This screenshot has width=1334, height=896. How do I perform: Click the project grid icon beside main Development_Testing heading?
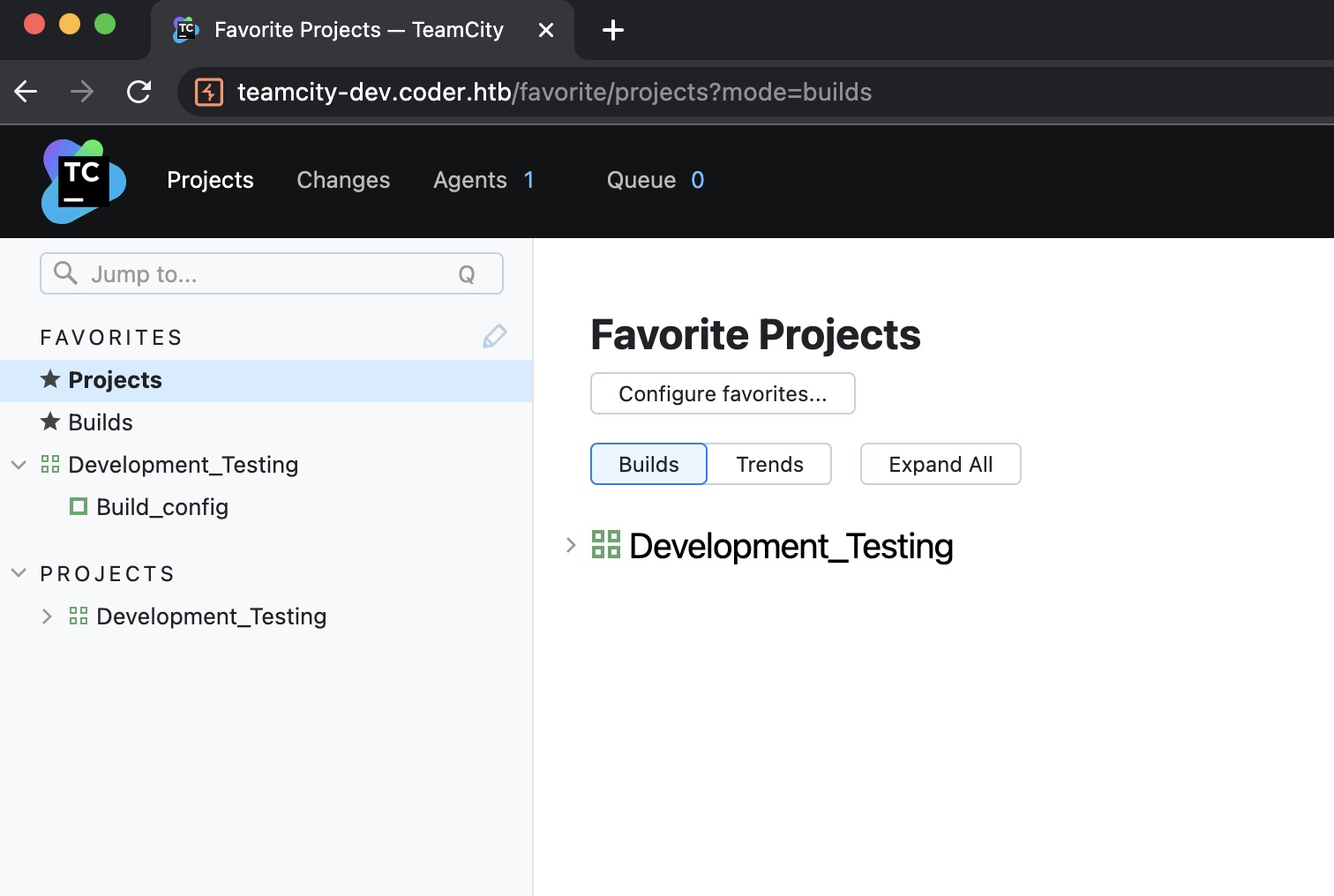[606, 545]
